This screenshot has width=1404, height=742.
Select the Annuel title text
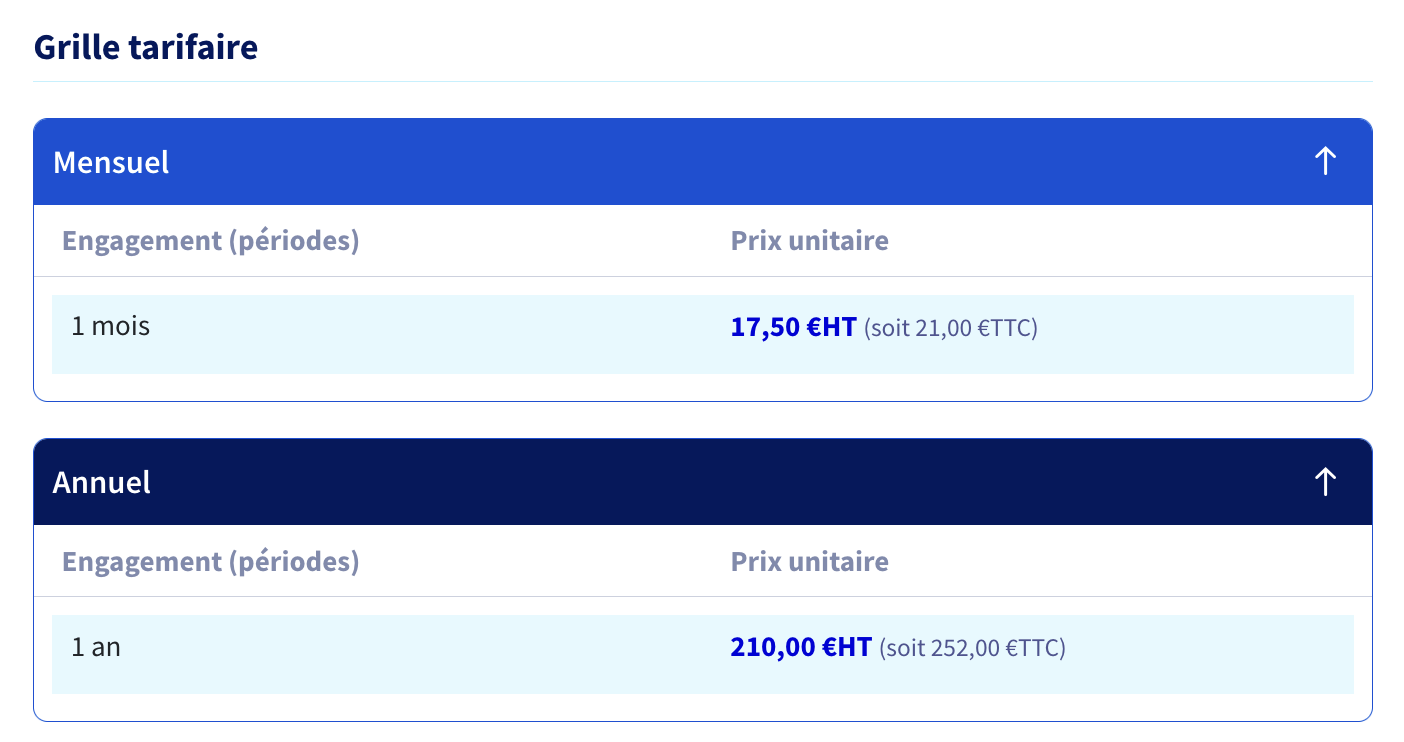coord(102,482)
